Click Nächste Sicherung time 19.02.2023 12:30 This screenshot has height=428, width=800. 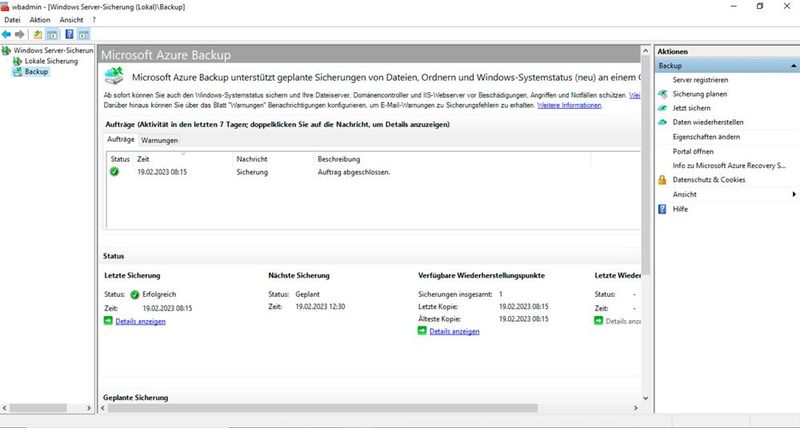320,307
